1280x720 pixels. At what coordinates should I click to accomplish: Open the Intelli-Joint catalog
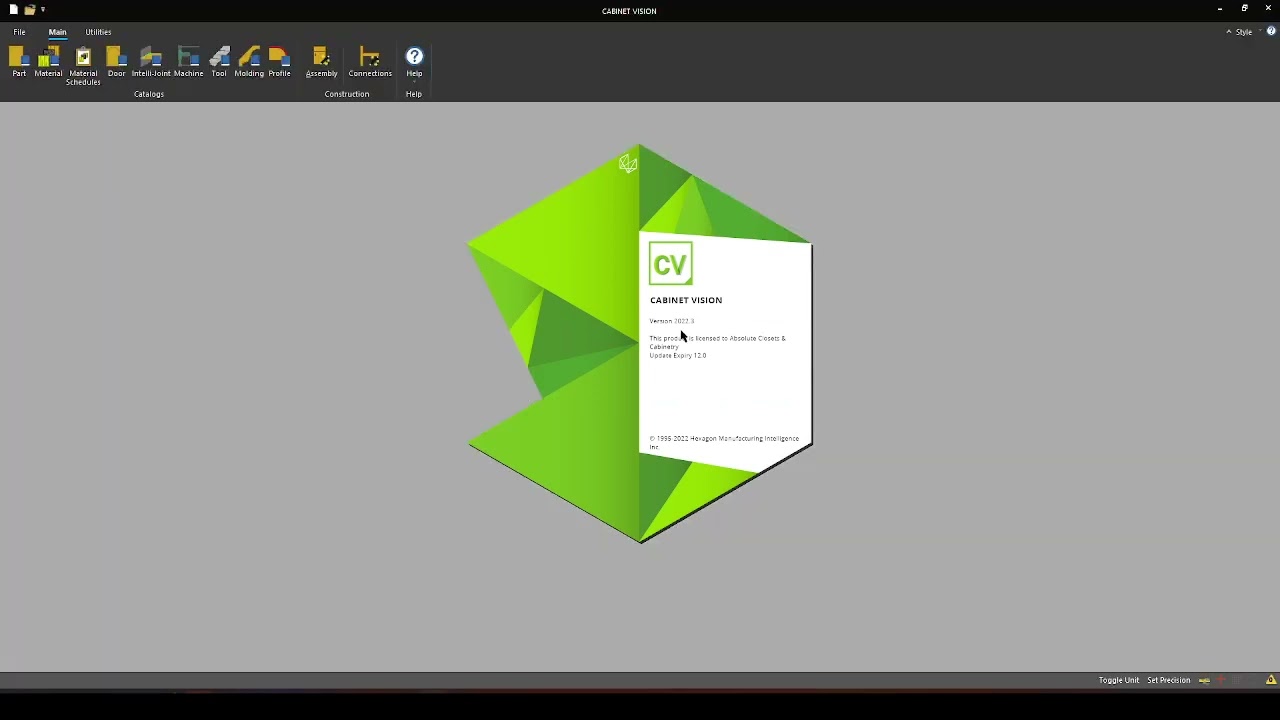(x=151, y=62)
